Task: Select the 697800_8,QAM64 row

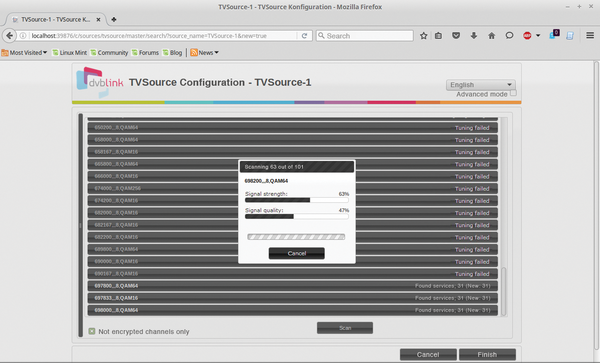Action: click(293, 286)
